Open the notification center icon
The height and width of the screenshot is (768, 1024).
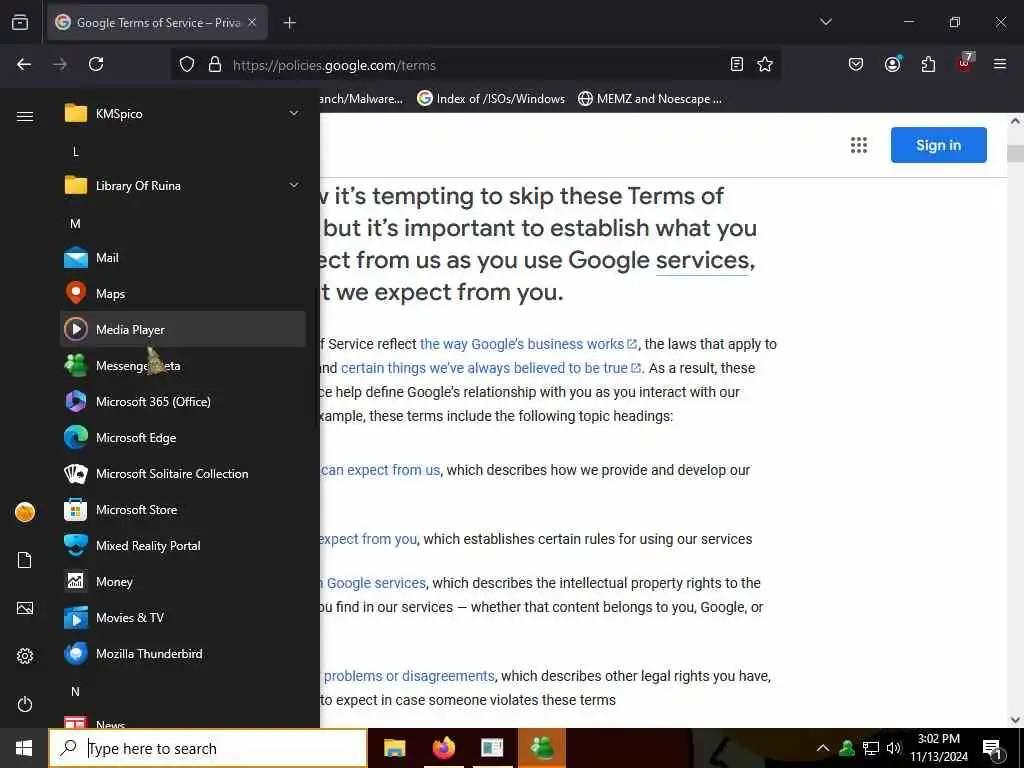click(x=992, y=748)
